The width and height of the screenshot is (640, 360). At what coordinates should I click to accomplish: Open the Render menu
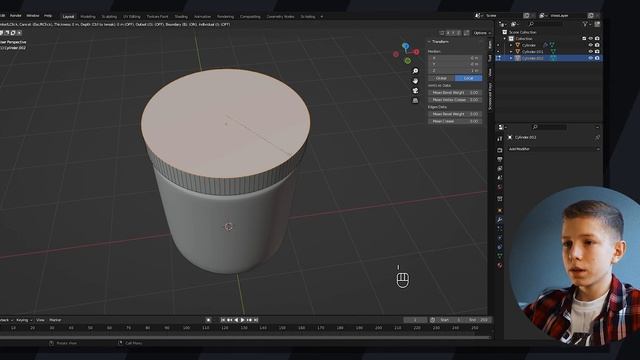click(x=16, y=16)
